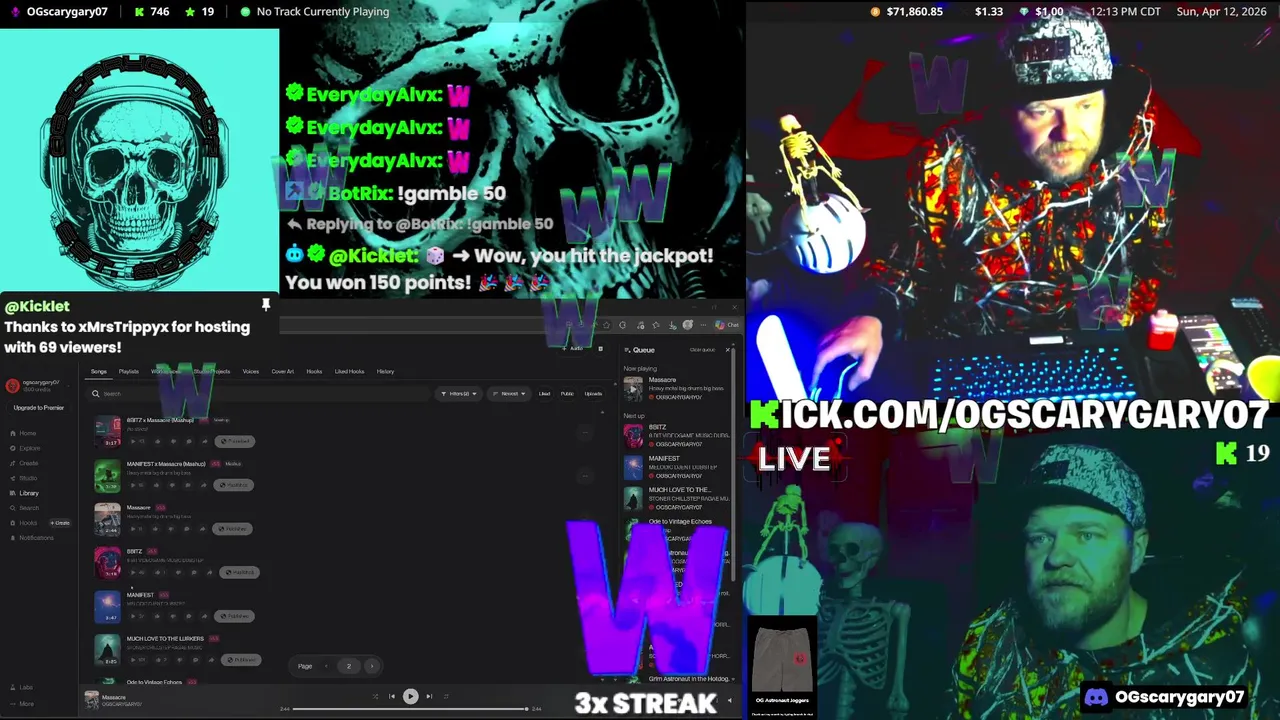The width and height of the screenshot is (1280, 720).
Task: Select MUCH LOVE TO THE... in the Queue
Action: (x=676, y=498)
